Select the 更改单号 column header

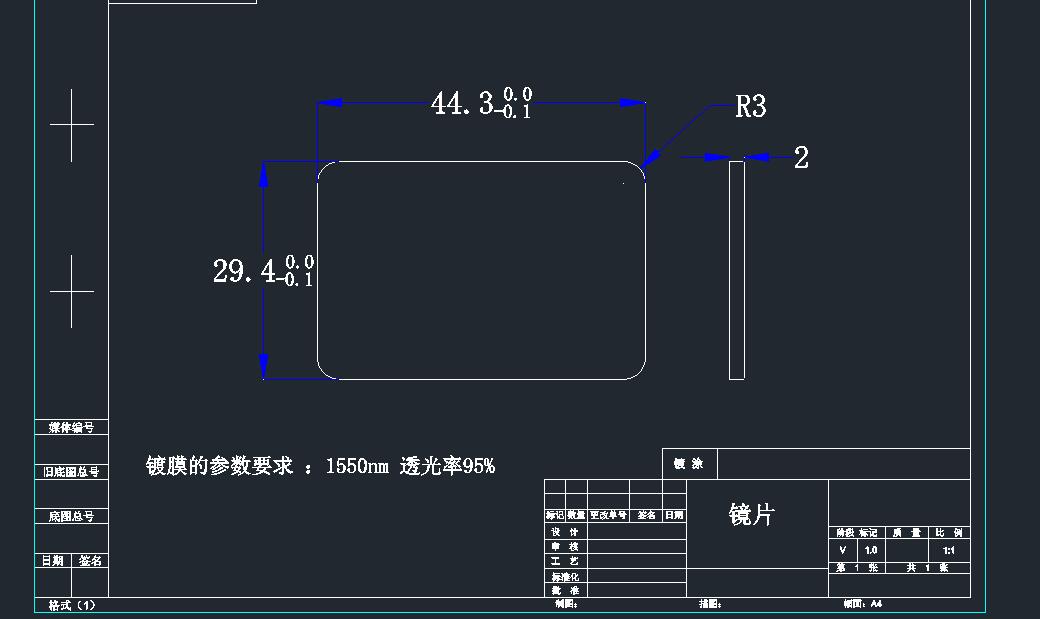[x=608, y=515]
